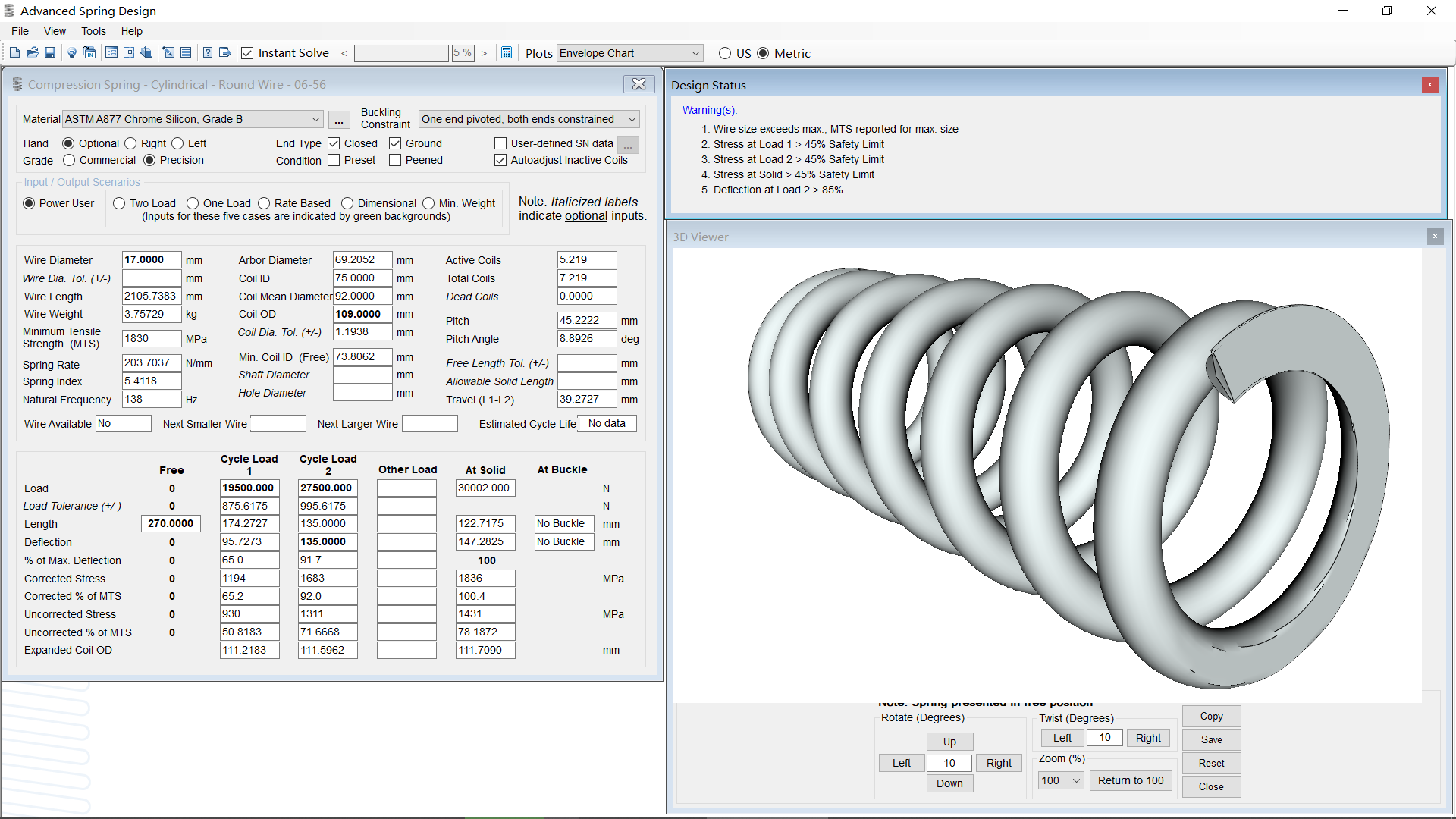Close the 3D Viewer panel
Screen dimensions: 1456x819
pos(1435,237)
